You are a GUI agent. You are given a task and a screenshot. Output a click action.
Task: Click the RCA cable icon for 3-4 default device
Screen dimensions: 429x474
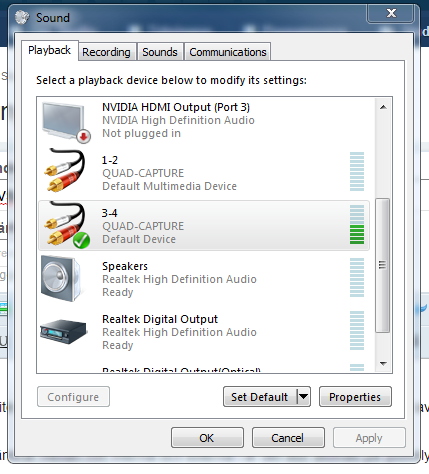(67, 225)
